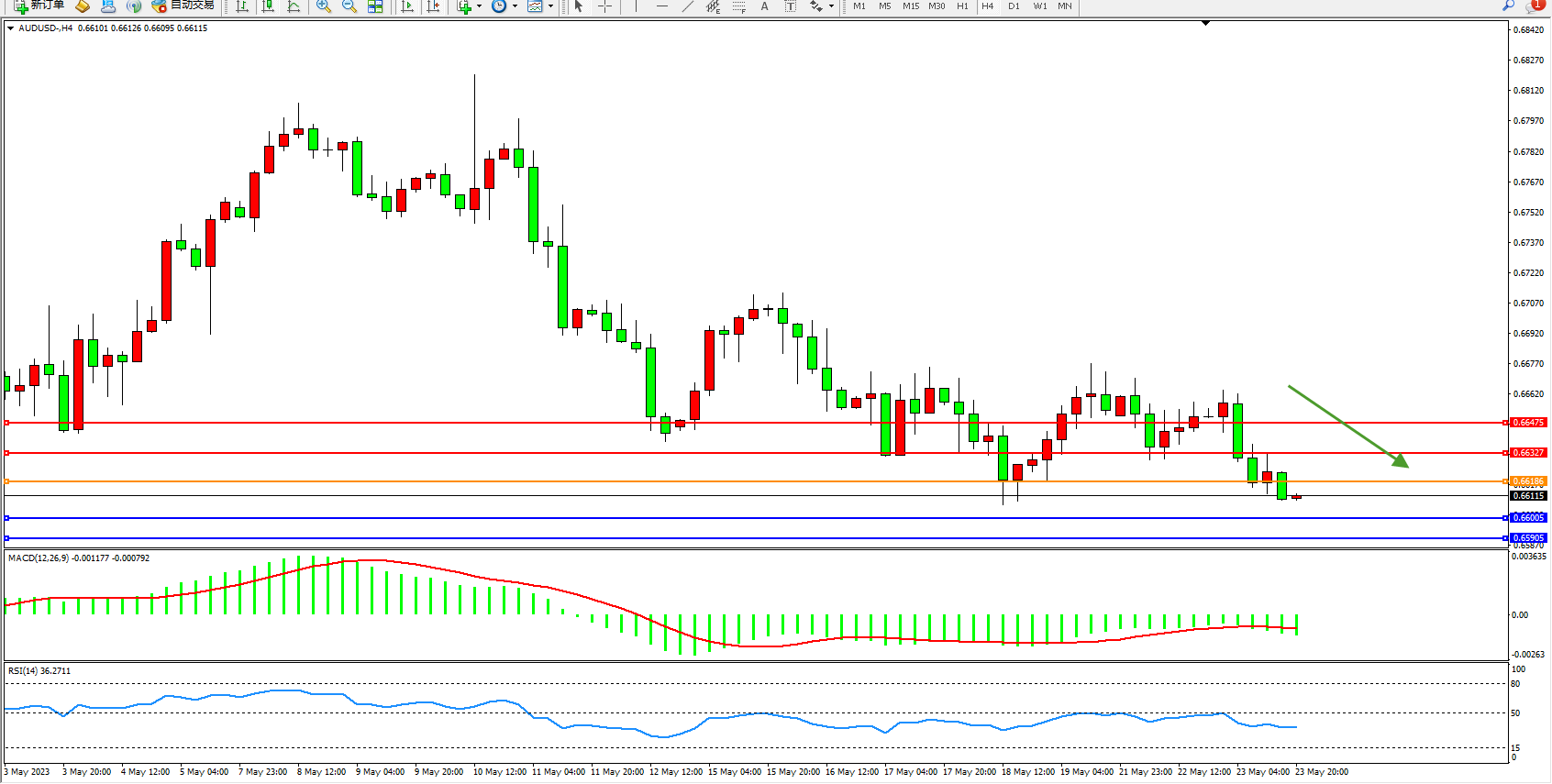
Task: Open the indicators list dropdown arrow
Action: click(x=479, y=6)
